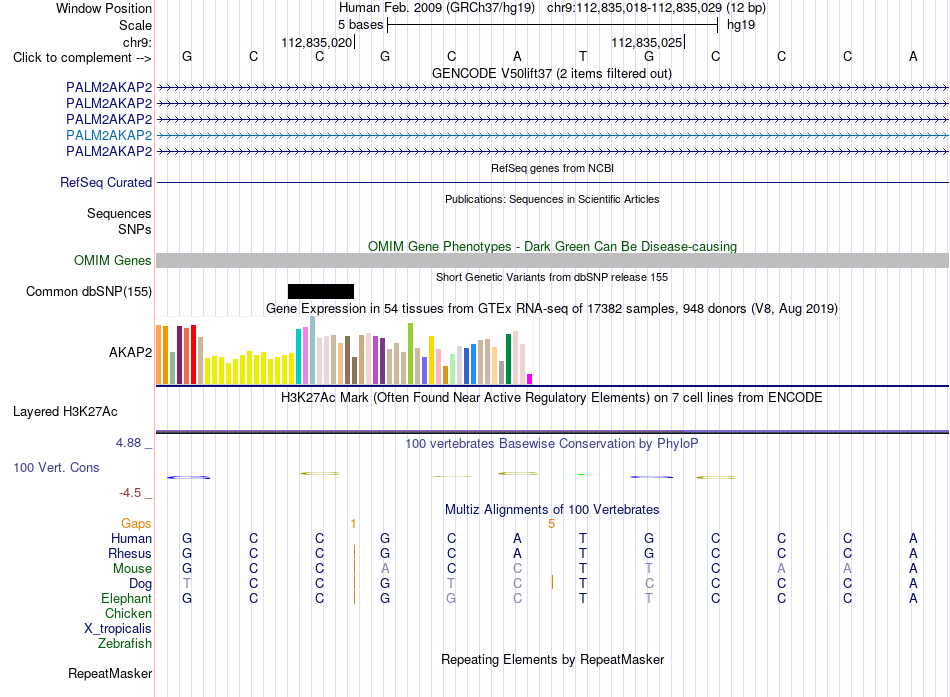This screenshot has width=950, height=697.
Task: Click the magenta bar in AKAP2 expression chart
Action: tap(530, 379)
